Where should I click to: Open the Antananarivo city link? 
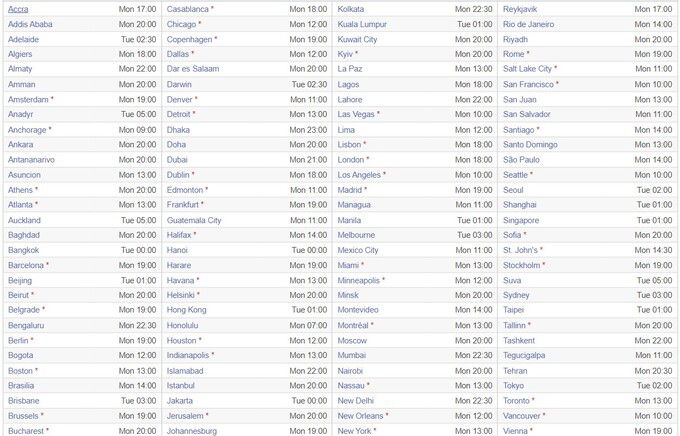(31, 160)
